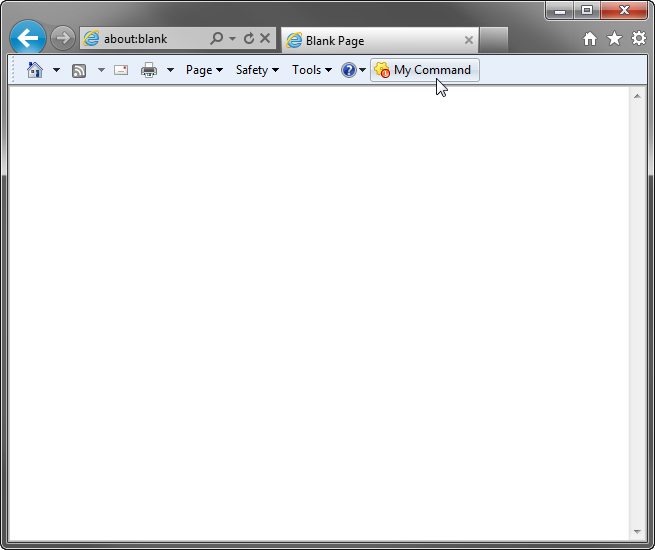
Task: Click the RSS feeds icon
Action: point(79,70)
